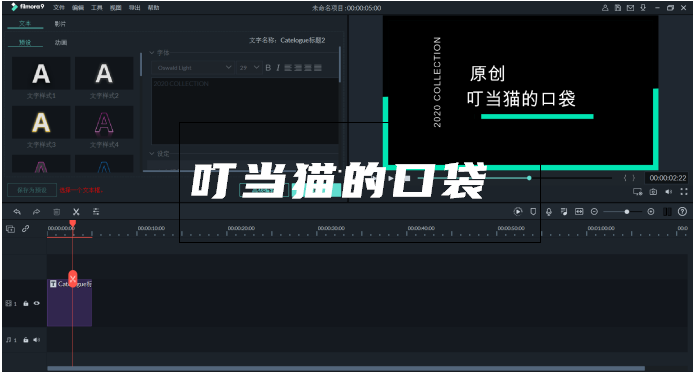
Task: Select the 动画 sub-tab
Action: click(x=61, y=43)
